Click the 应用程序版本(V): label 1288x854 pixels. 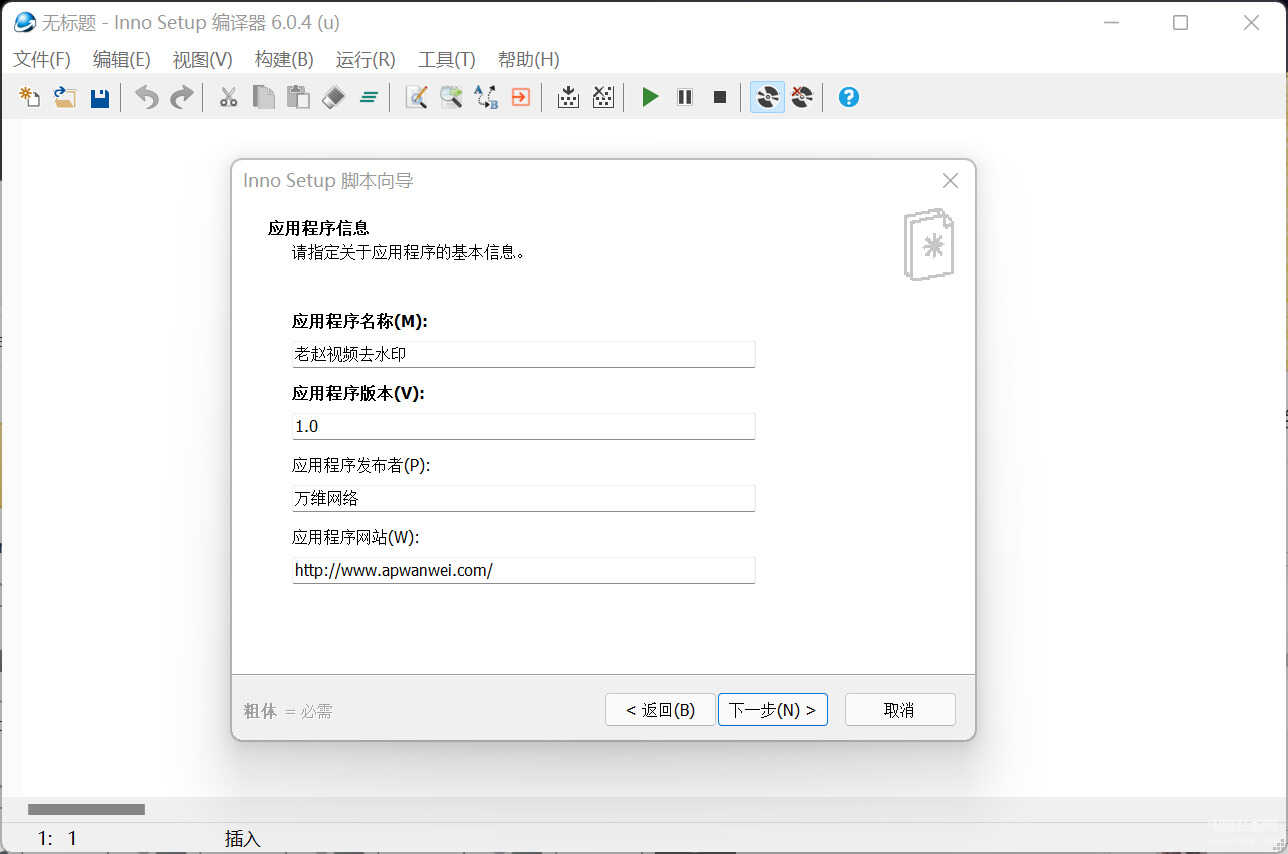(358, 393)
